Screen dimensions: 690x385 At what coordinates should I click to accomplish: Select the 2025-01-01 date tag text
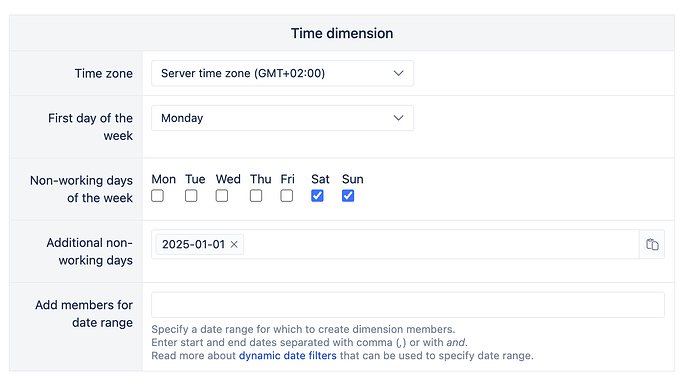193,244
